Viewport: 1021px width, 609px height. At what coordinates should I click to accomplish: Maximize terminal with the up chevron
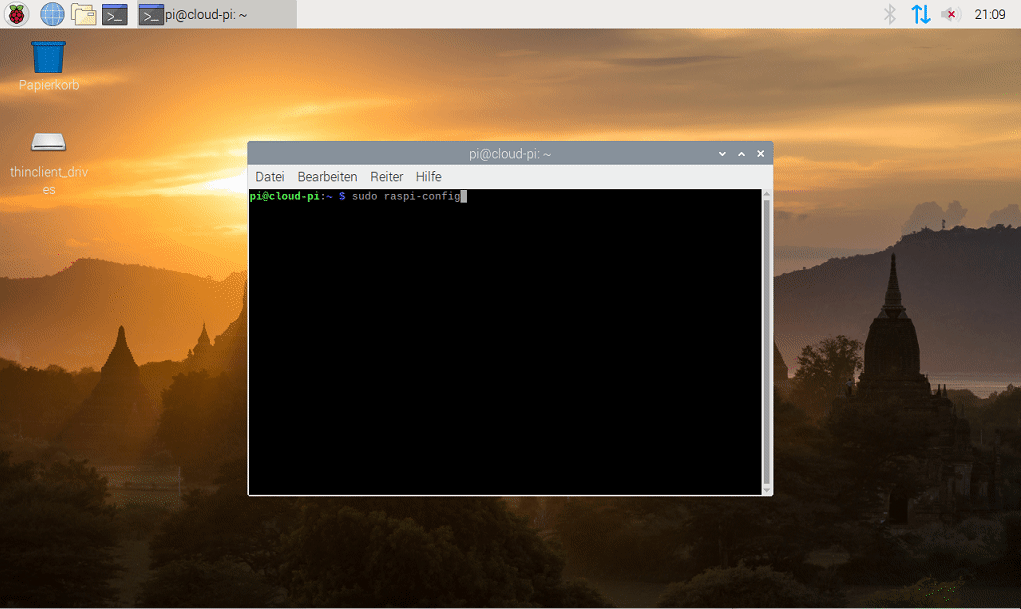[741, 154]
